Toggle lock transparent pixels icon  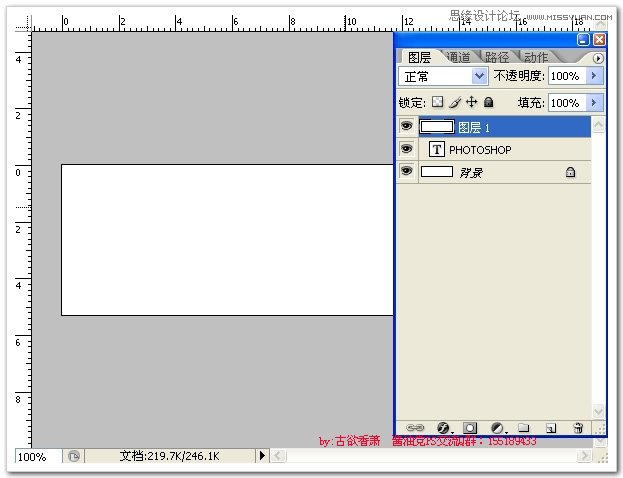click(437, 102)
